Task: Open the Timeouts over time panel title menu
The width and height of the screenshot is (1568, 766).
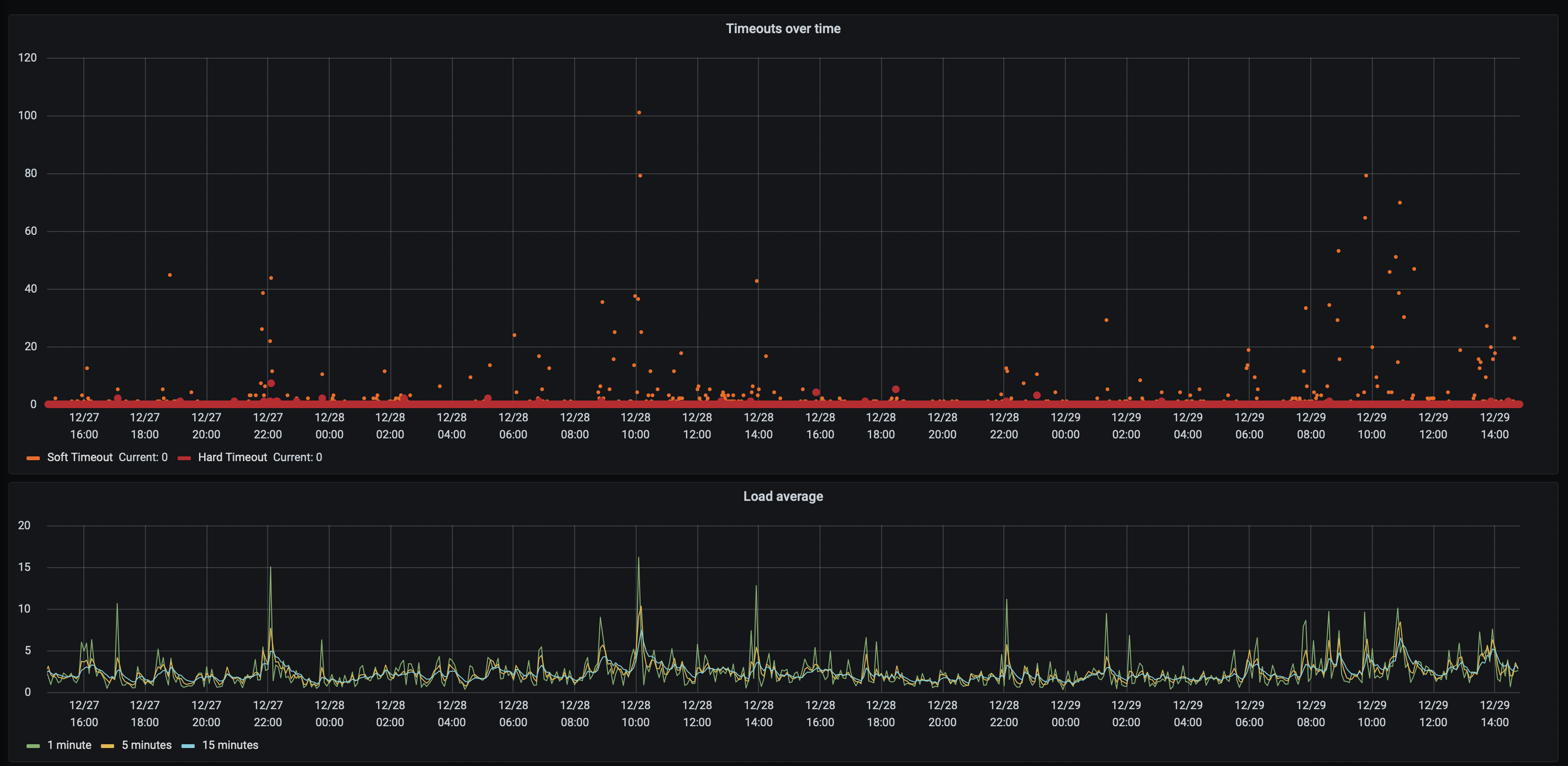Action: [x=783, y=28]
